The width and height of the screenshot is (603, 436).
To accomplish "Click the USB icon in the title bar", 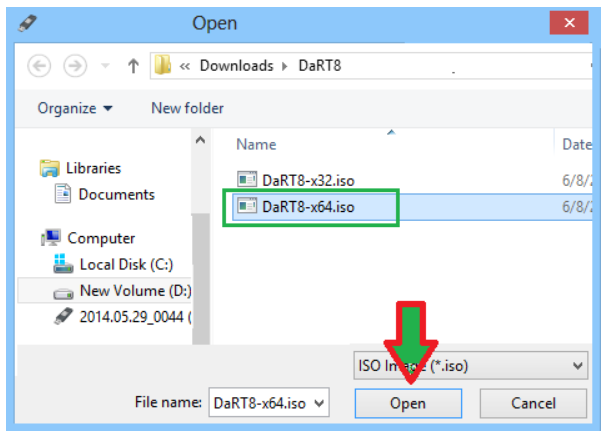I will (x=28, y=23).
